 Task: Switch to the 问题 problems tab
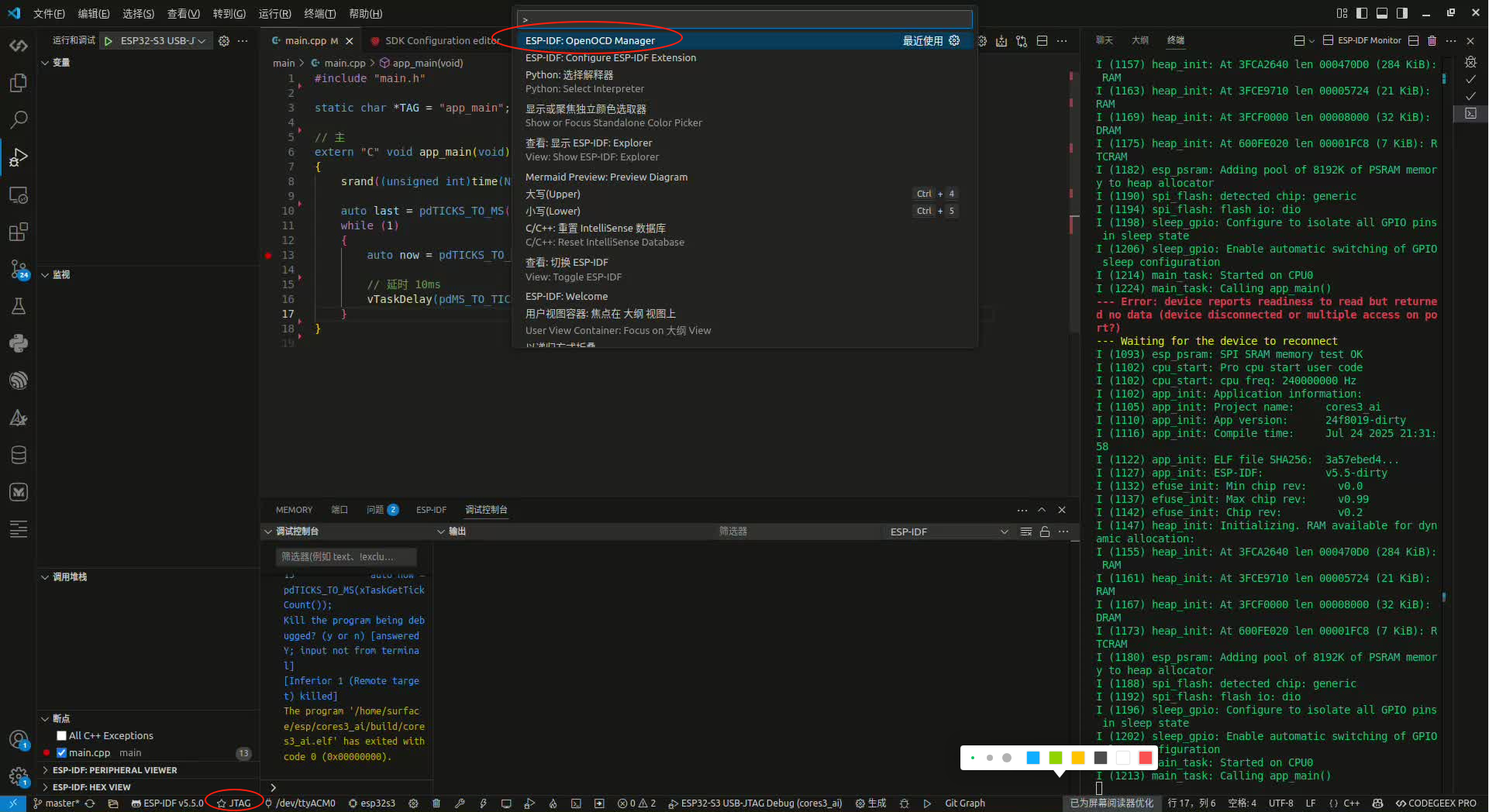[x=383, y=510]
